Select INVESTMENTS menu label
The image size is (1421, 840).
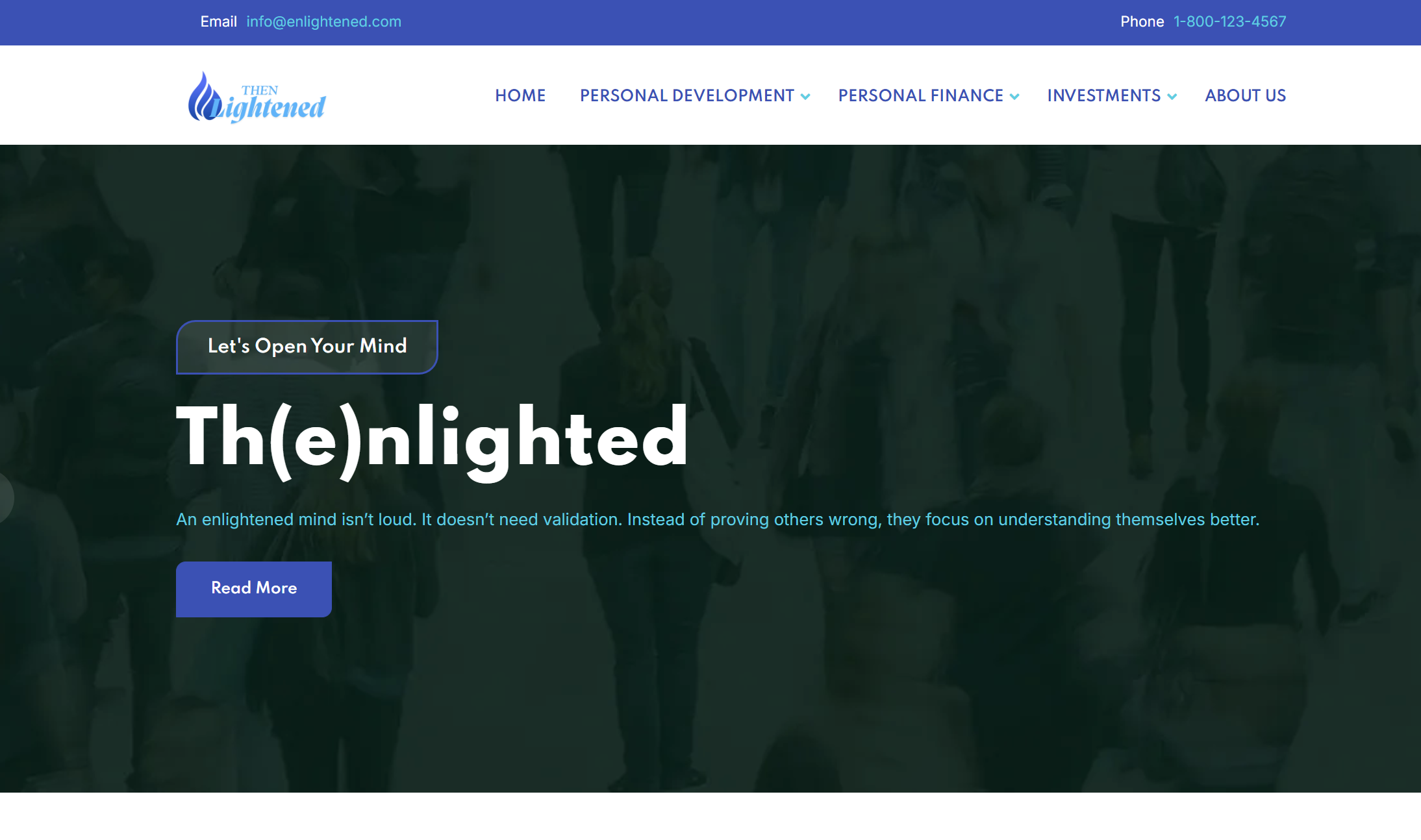coord(1103,95)
